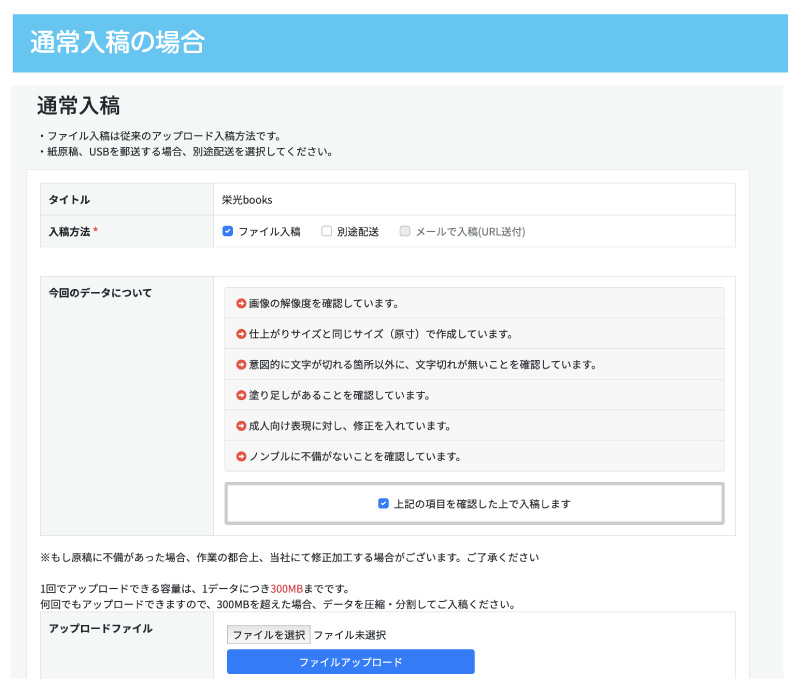Image resolution: width=800 pixels, height=700 pixels.
Task: Select the 画像の解像度を確認しています row
Action: (474, 303)
